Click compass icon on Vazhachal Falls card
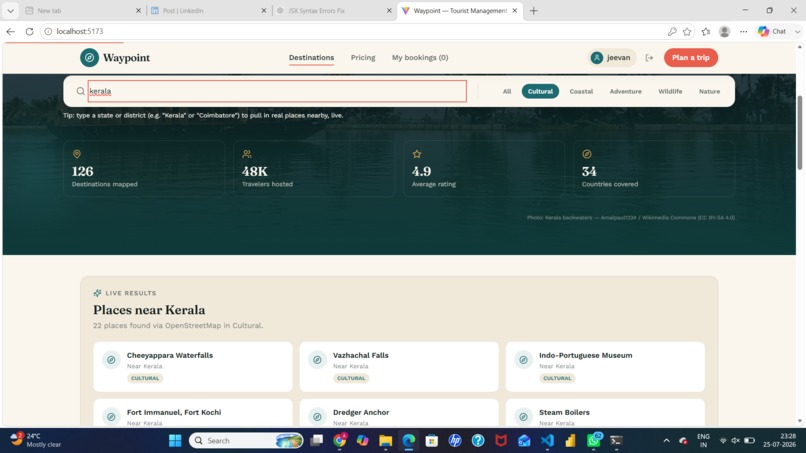The width and height of the screenshot is (806, 453). point(317,360)
